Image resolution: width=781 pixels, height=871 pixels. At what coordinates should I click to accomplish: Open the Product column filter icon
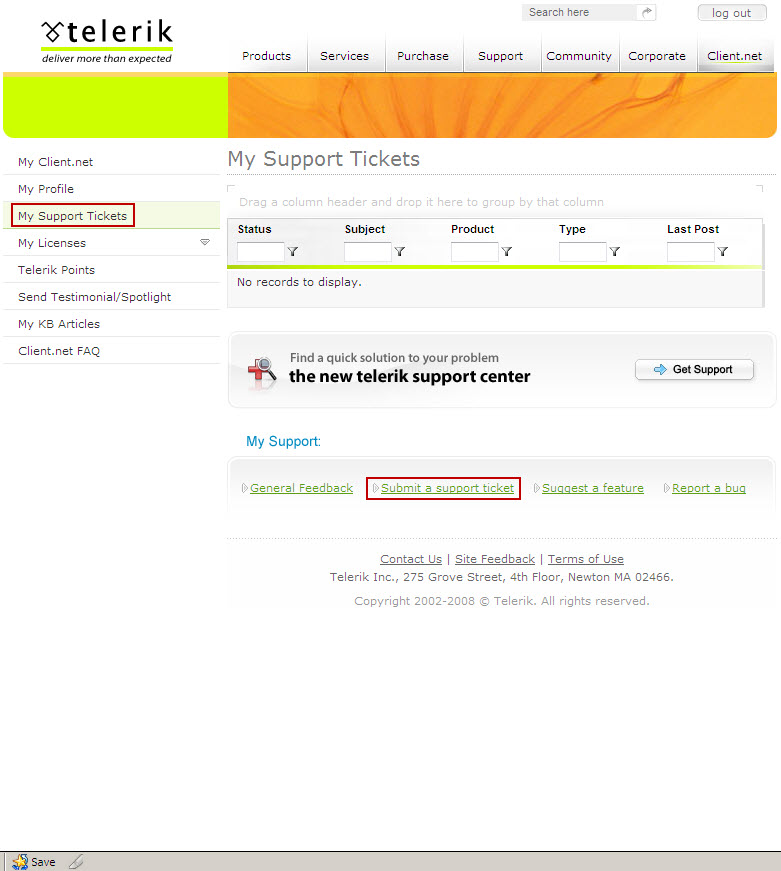coord(507,252)
